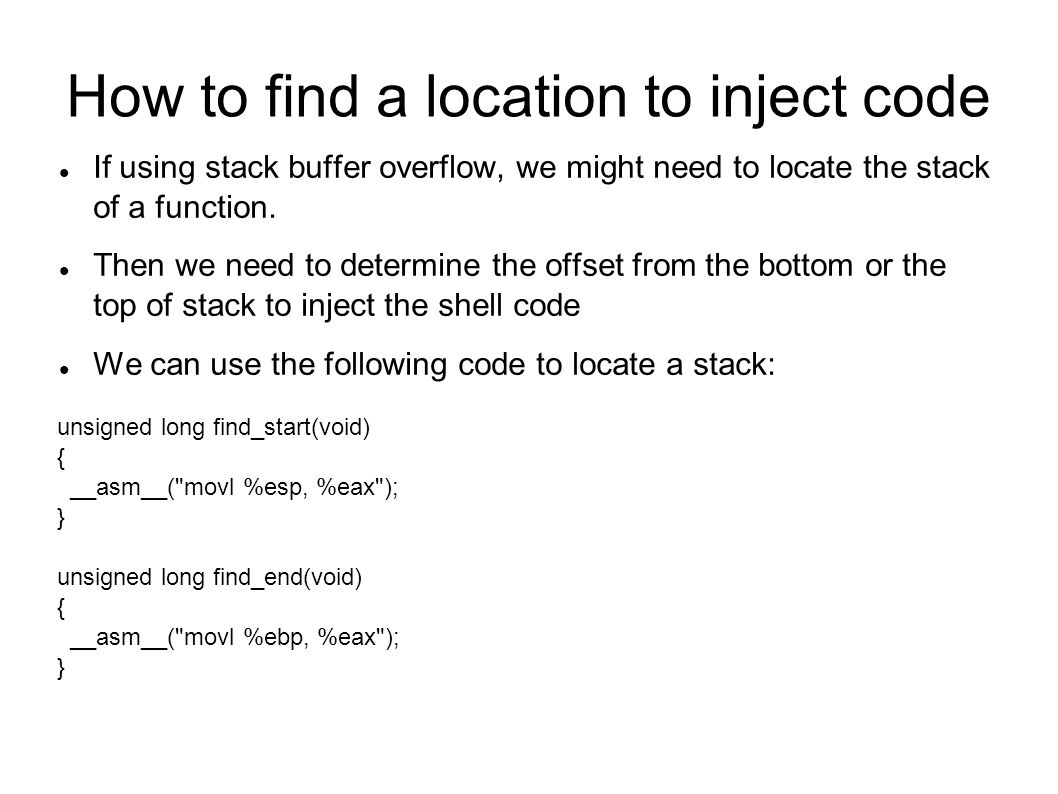
Task: Click the find_start function declaration line
Action: pos(214,428)
